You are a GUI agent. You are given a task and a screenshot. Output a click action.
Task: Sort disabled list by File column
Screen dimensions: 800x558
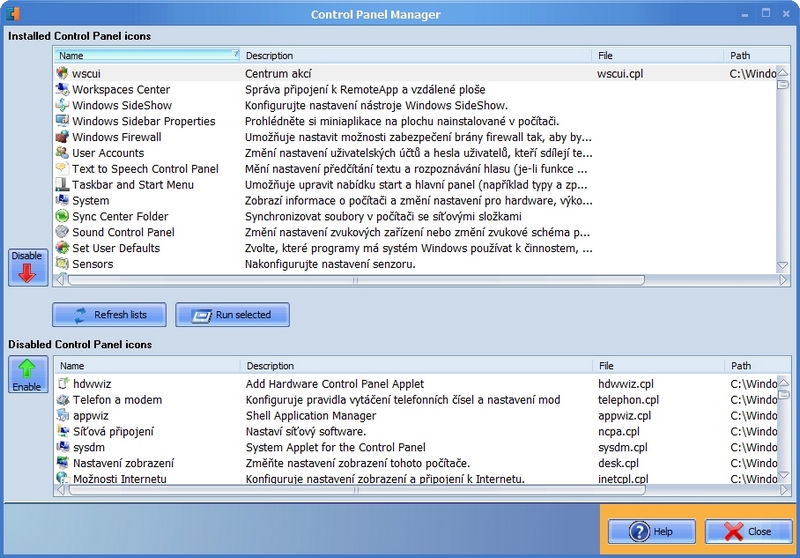(658, 365)
